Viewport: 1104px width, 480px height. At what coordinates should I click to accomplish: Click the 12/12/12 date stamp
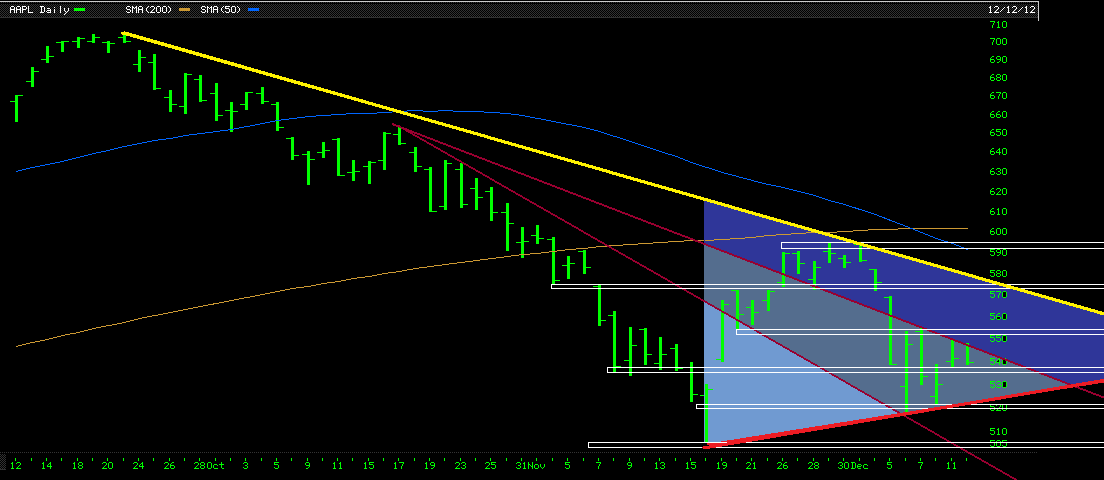pyautogui.click(x=1012, y=10)
